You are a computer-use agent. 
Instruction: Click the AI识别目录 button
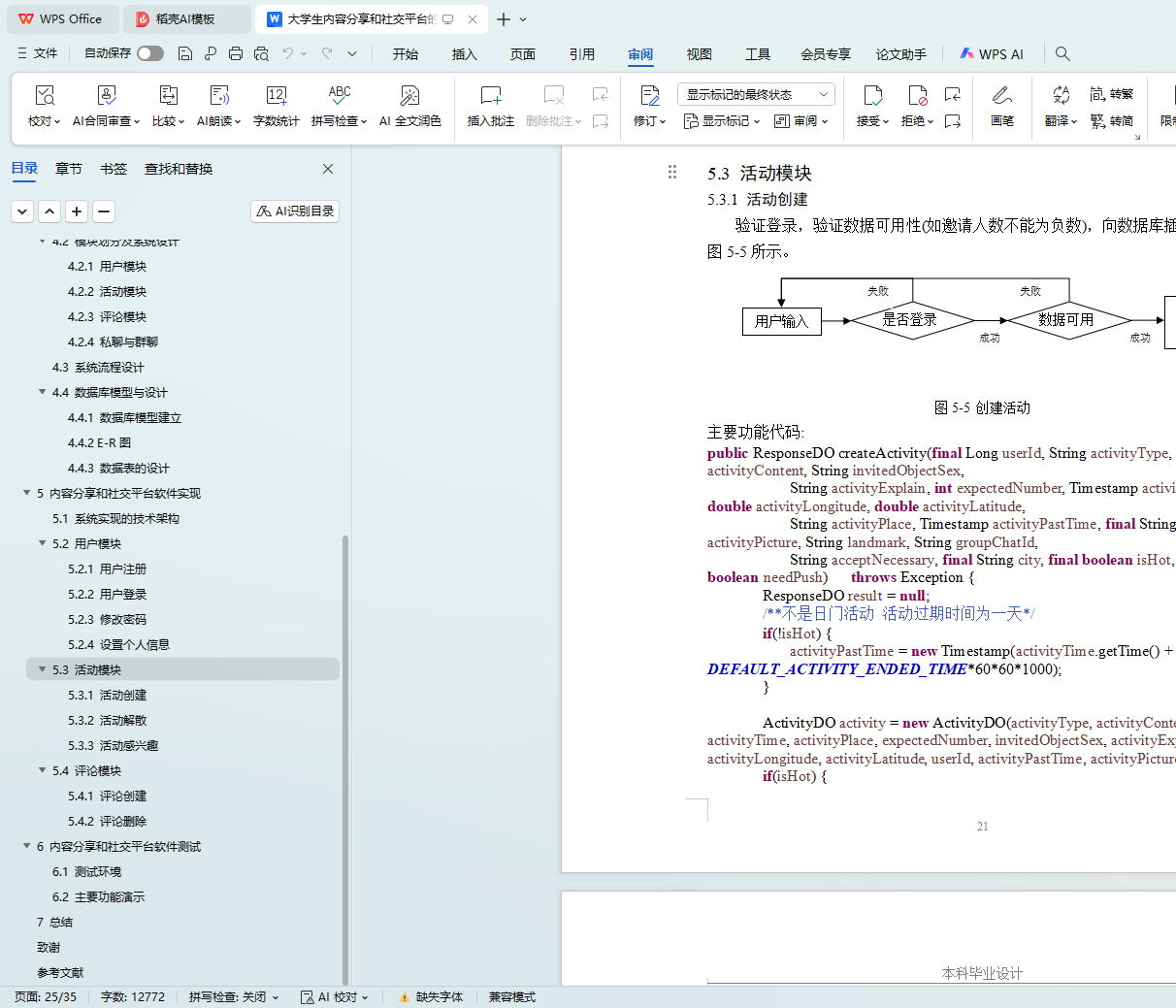[x=295, y=211]
